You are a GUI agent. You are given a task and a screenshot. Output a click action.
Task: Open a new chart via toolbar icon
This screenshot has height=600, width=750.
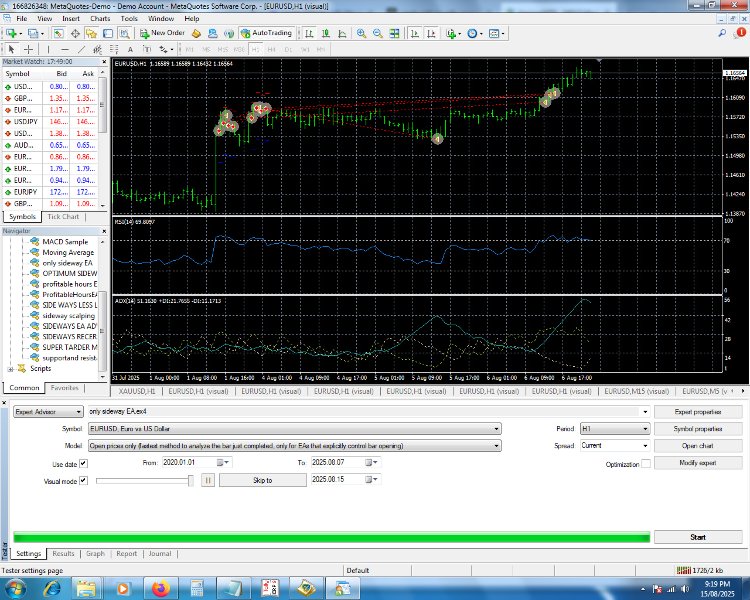click(x=11, y=33)
